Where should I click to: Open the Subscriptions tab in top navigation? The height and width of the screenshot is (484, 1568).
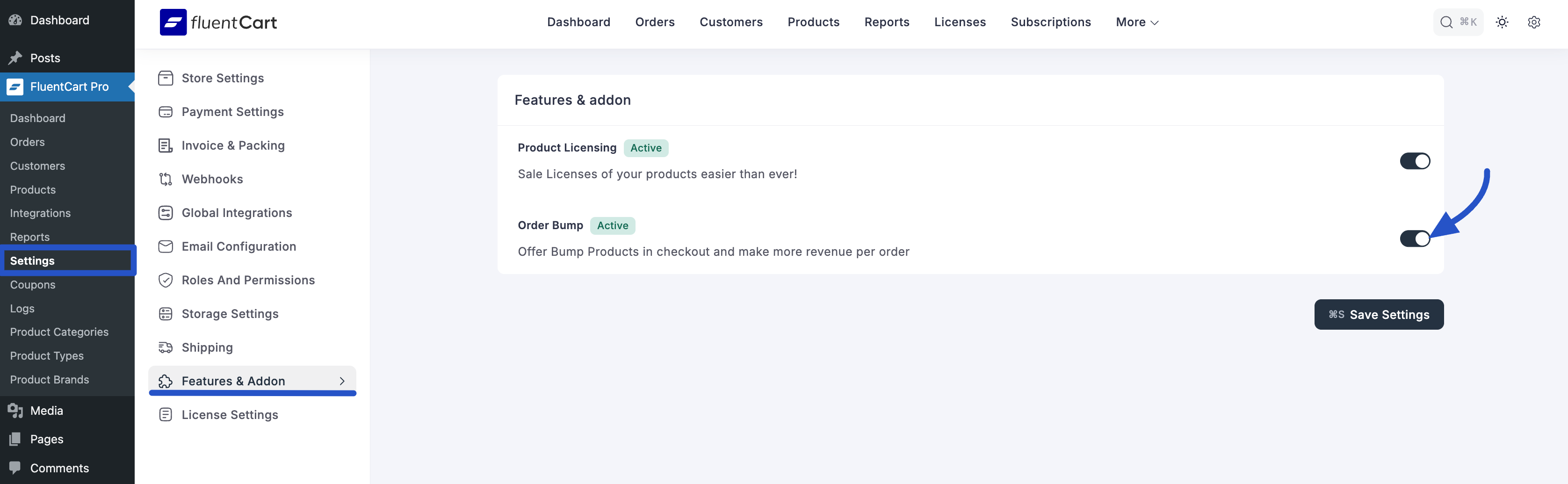[1050, 22]
